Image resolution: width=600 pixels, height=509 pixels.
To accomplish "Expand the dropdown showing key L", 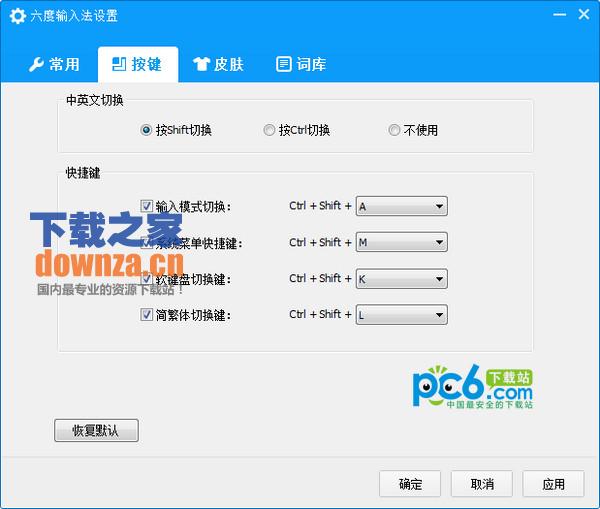I will [401, 315].
